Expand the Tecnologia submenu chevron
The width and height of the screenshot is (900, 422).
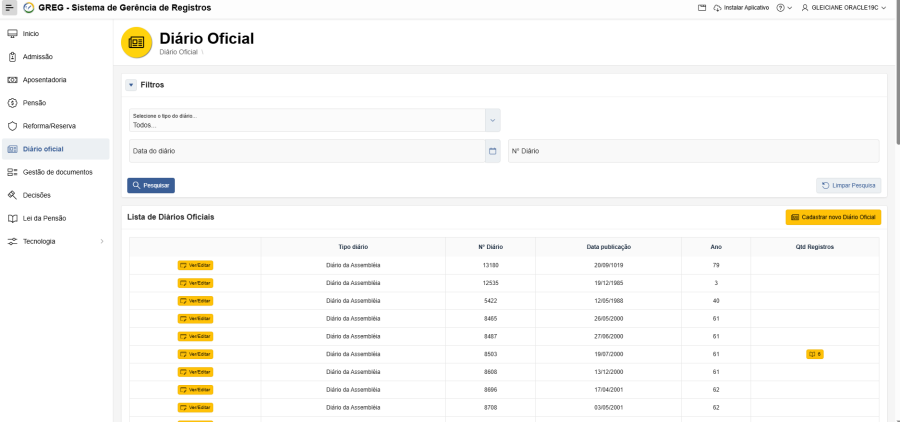[101, 241]
